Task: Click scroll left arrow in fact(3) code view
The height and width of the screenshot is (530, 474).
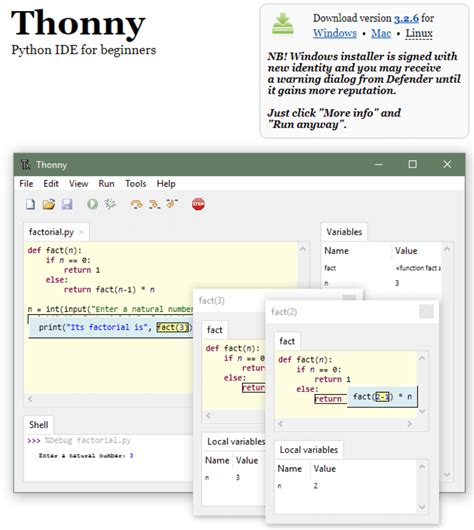Action: pos(208,415)
